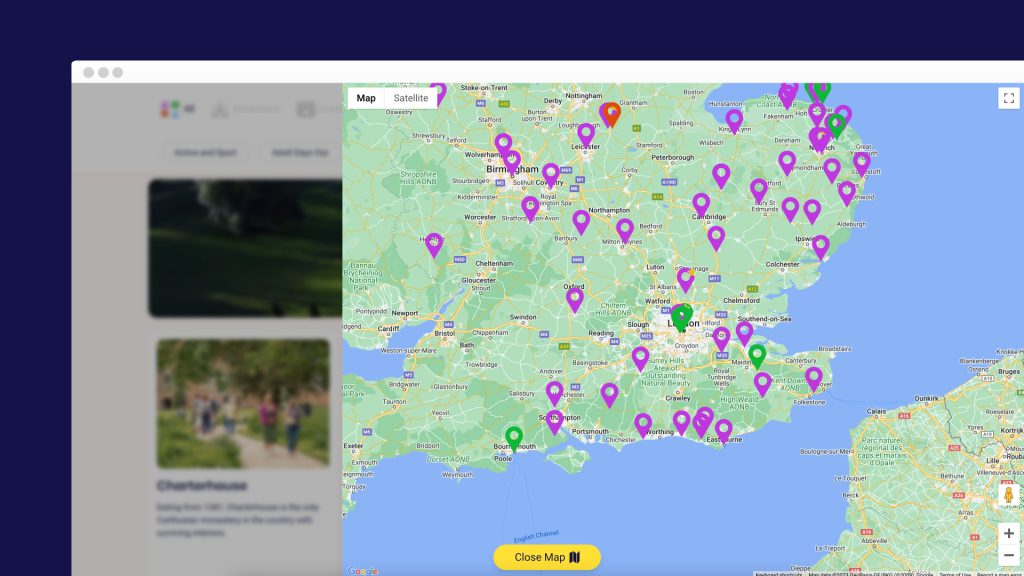Open the dark green landscape photo card
Viewport: 1024px width, 576px height.
pyautogui.click(x=246, y=248)
